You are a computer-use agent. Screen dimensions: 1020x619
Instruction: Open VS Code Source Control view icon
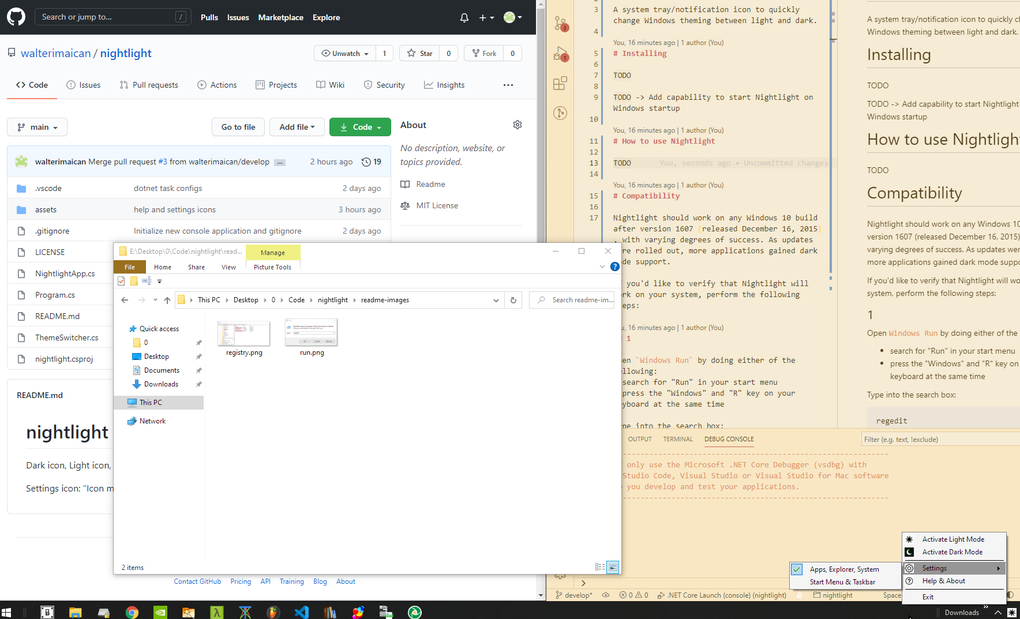tap(560, 24)
